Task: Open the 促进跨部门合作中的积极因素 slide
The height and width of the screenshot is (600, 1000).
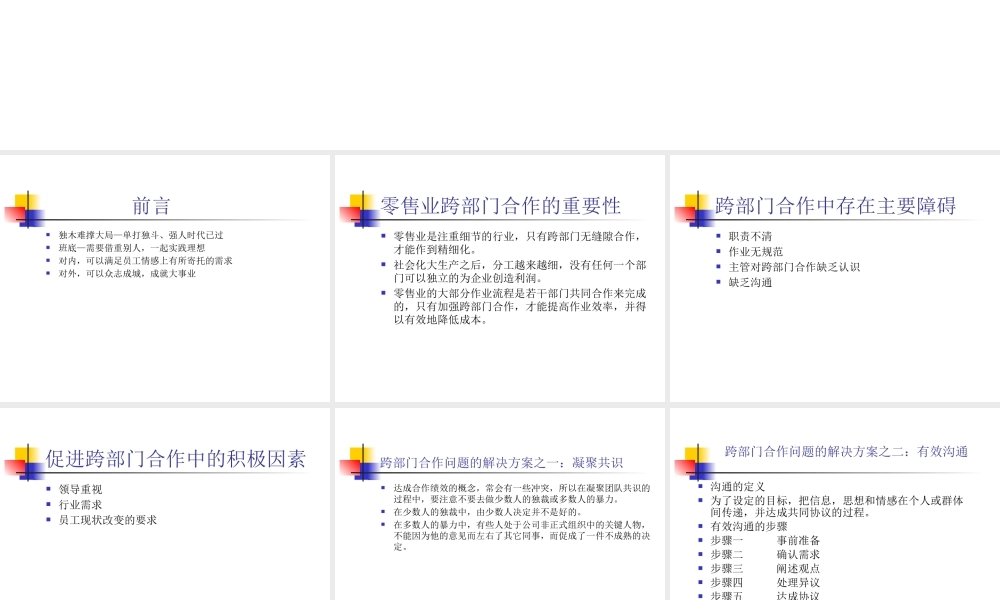Action: (x=165, y=504)
